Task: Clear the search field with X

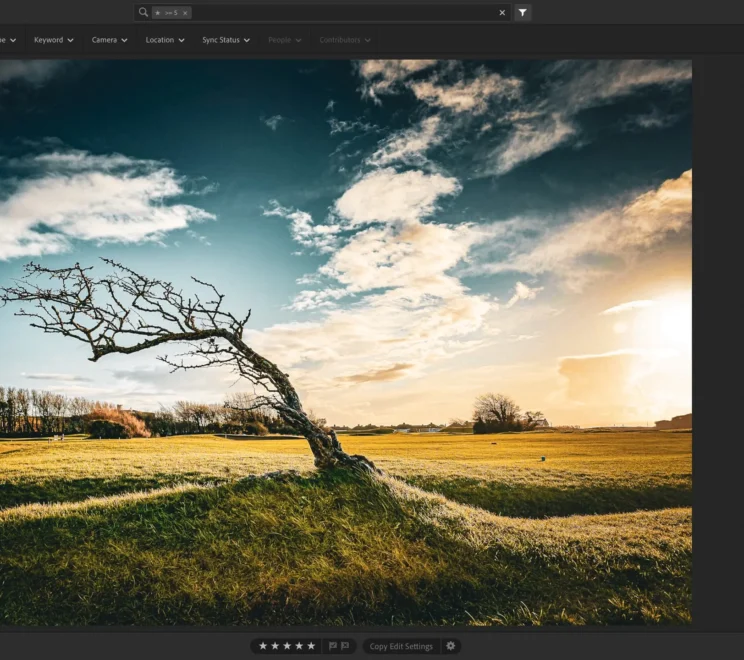Action: (x=502, y=13)
